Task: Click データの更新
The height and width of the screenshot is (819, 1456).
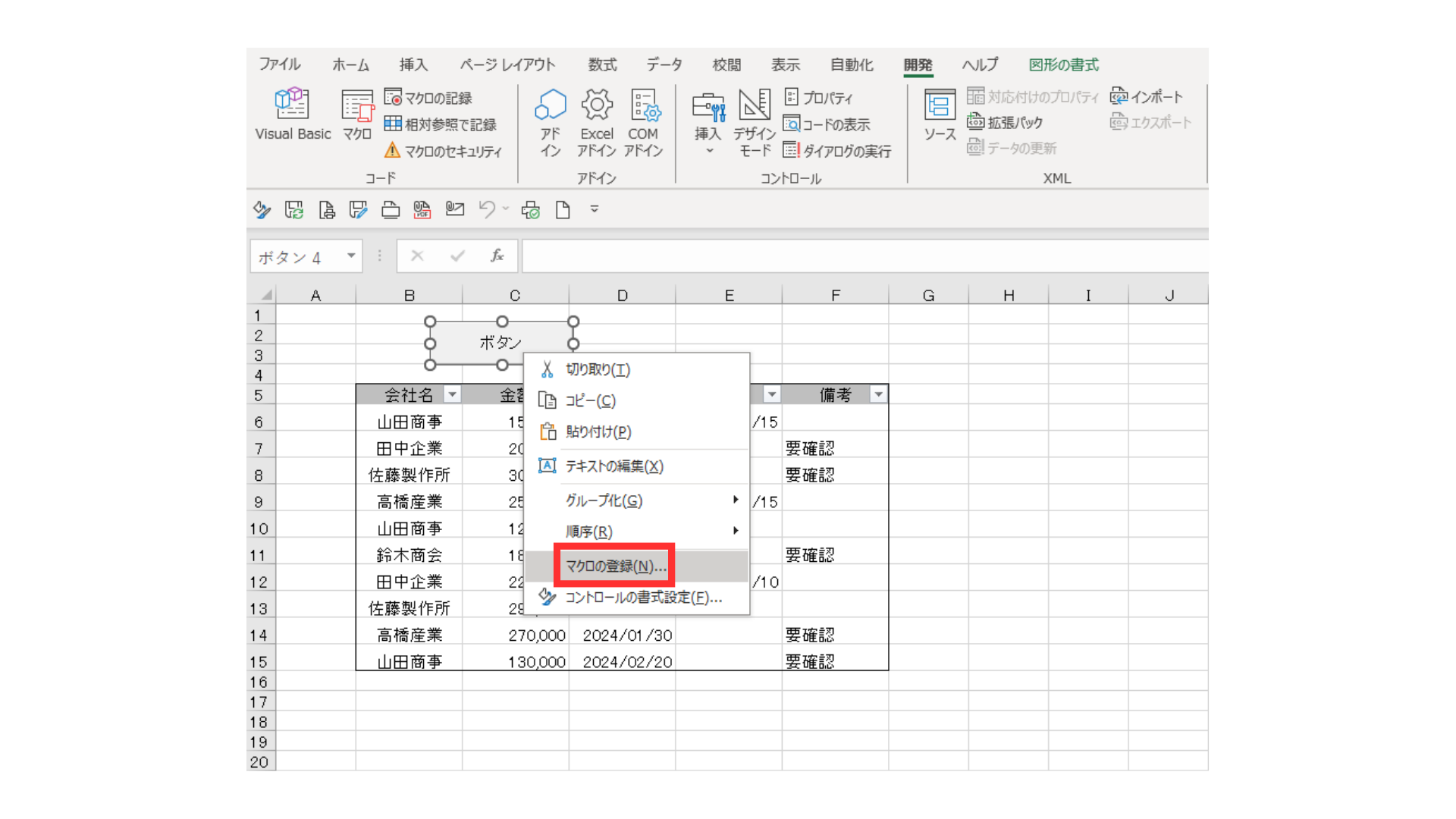Action: click(x=1012, y=148)
